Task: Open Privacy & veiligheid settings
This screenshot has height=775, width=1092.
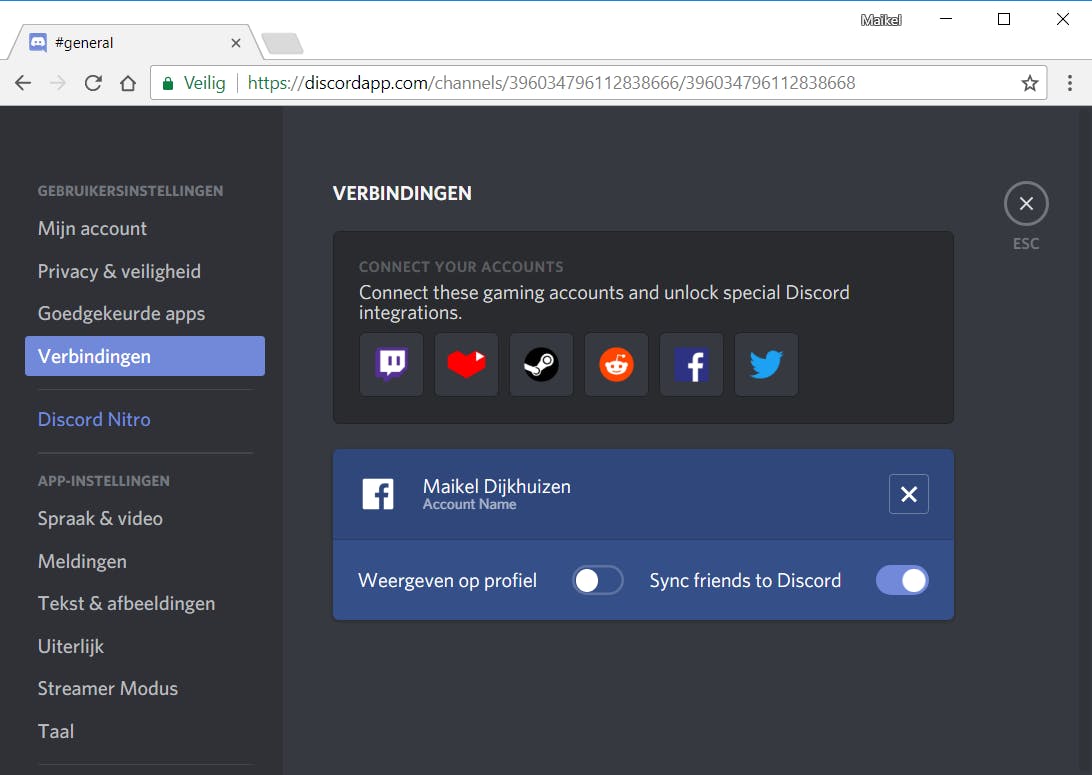Action: pos(145,271)
